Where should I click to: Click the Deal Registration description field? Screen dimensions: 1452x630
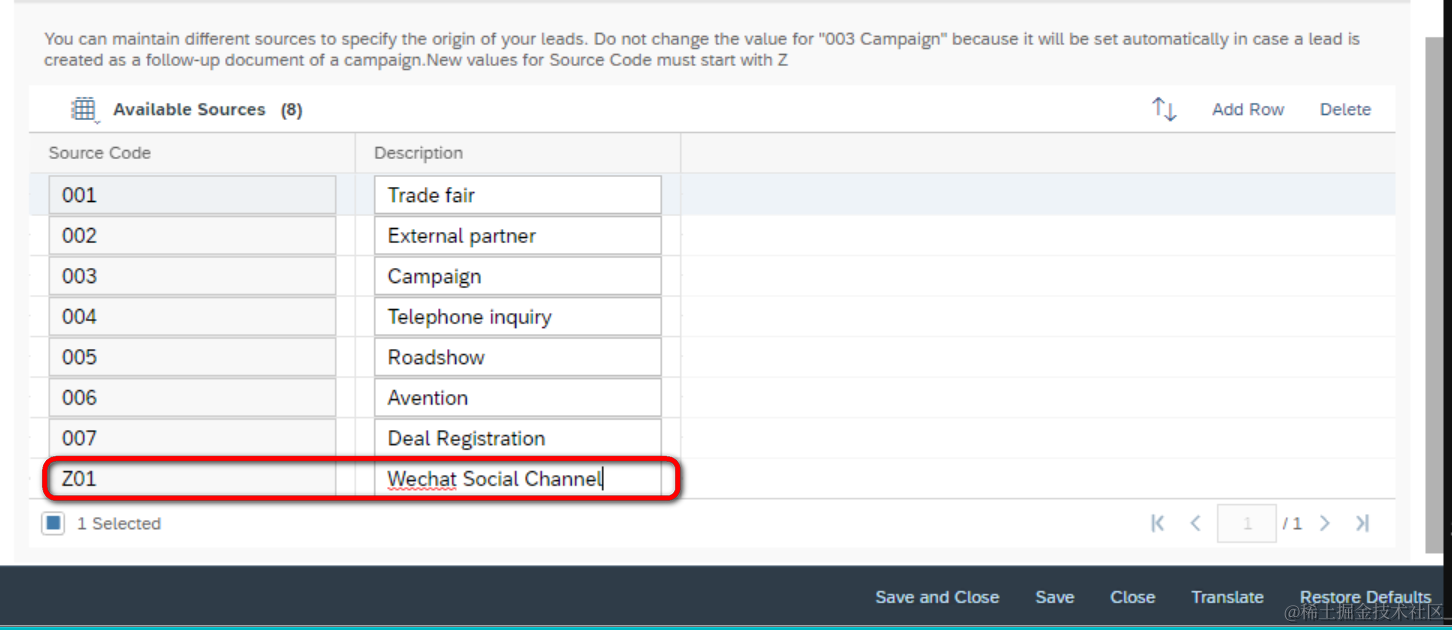point(518,438)
